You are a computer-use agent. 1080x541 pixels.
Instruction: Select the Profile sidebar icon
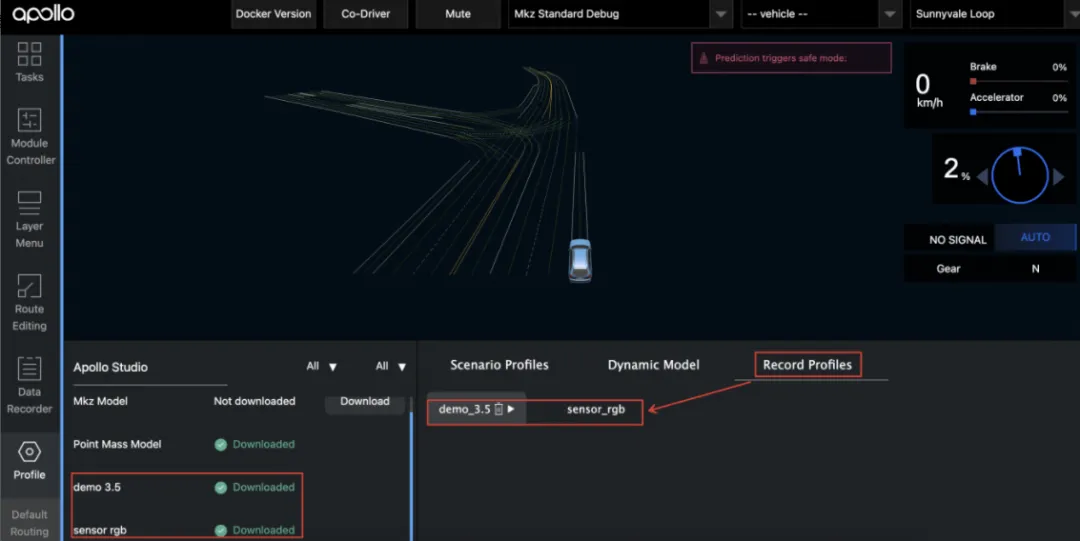(x=30, y=461)
